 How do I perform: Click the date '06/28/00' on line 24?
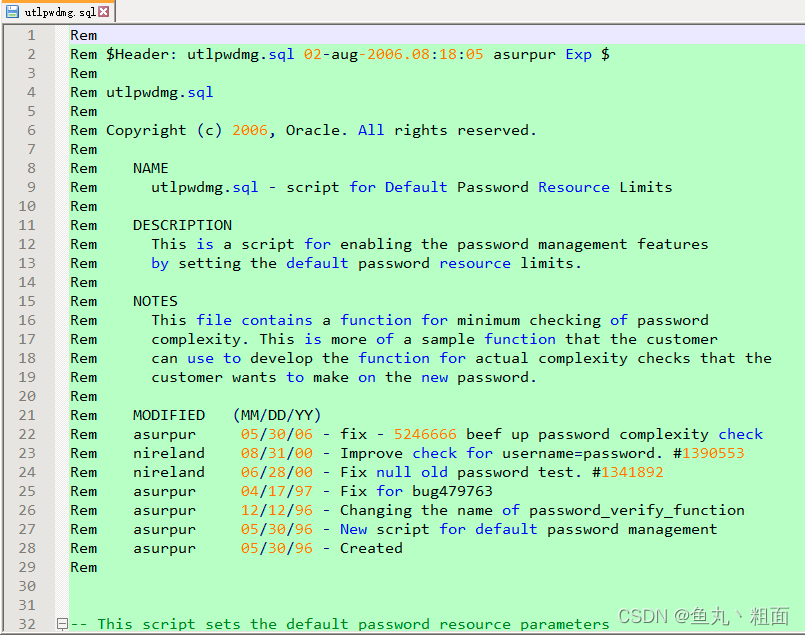coord(276,472)
